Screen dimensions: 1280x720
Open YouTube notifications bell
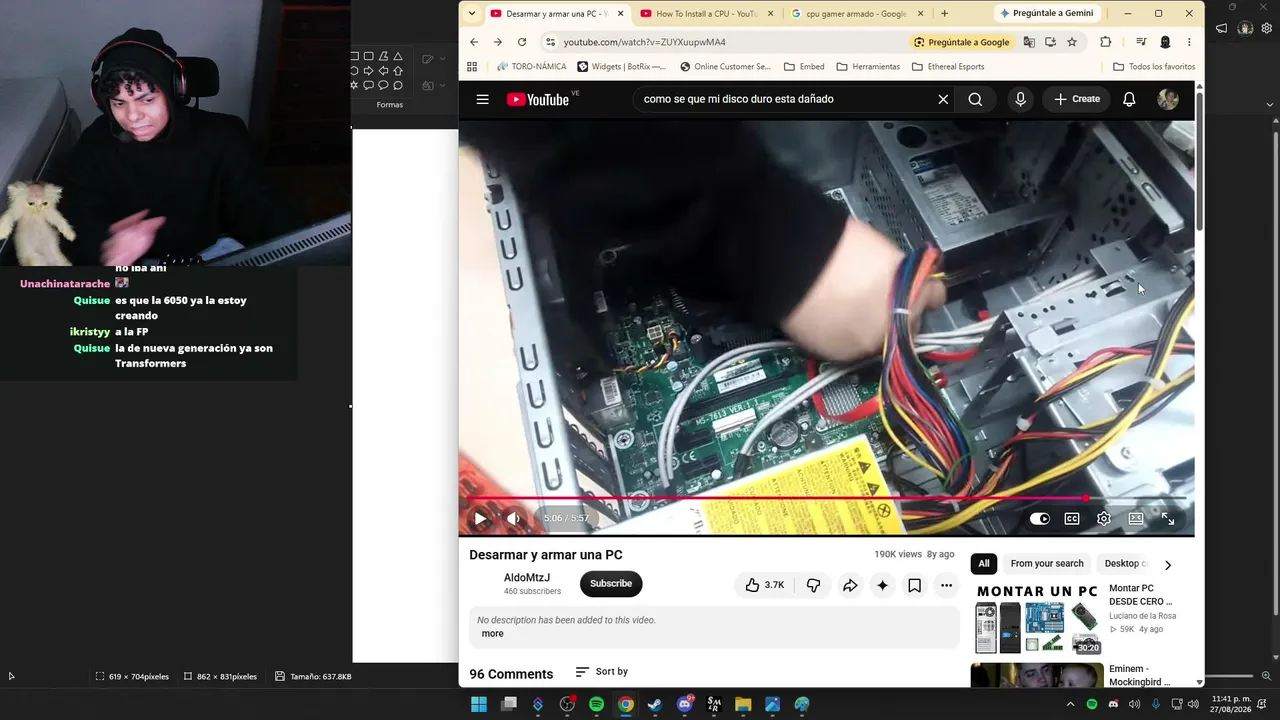tap(1129, 99)
